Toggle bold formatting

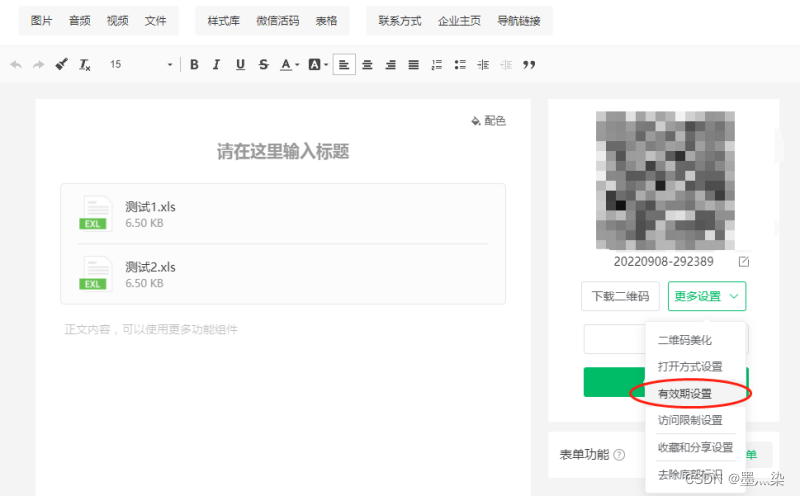coord(194,65)
